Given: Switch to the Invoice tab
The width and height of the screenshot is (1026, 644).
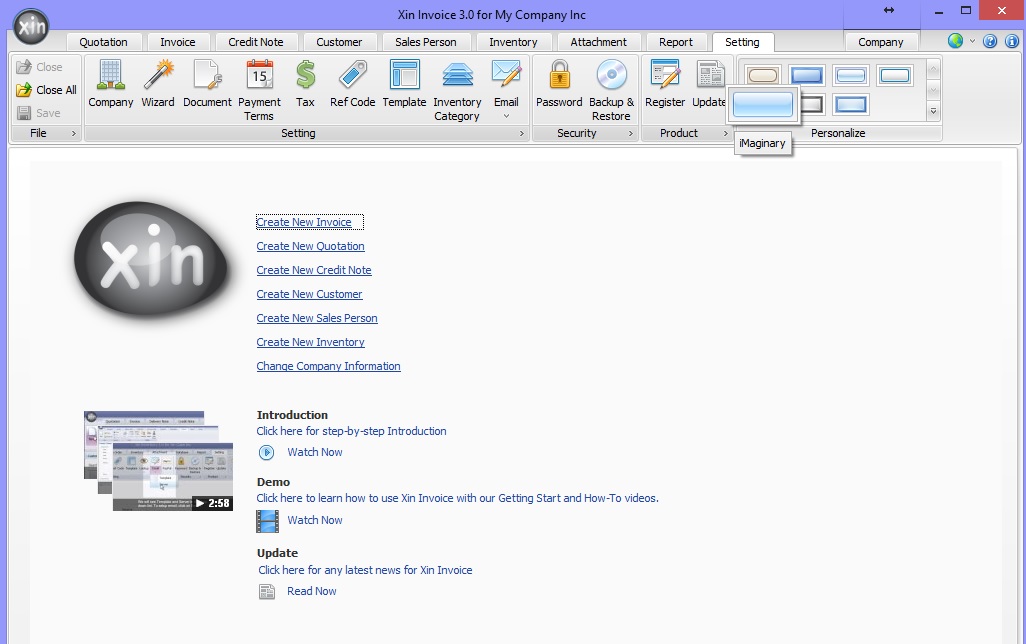Looking at the screenshot, I should 178,42.
